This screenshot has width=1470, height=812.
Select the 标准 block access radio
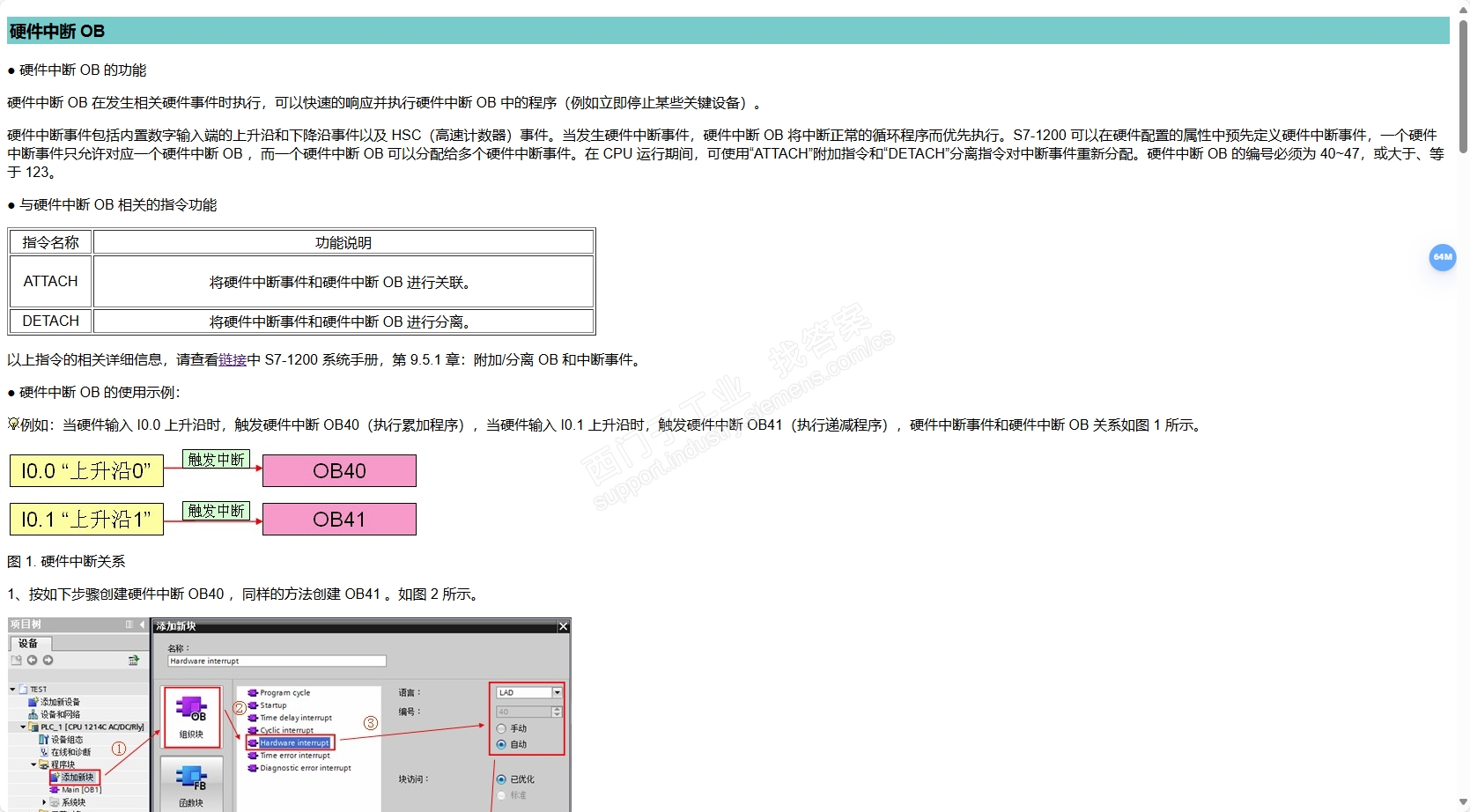click(501, 795)
